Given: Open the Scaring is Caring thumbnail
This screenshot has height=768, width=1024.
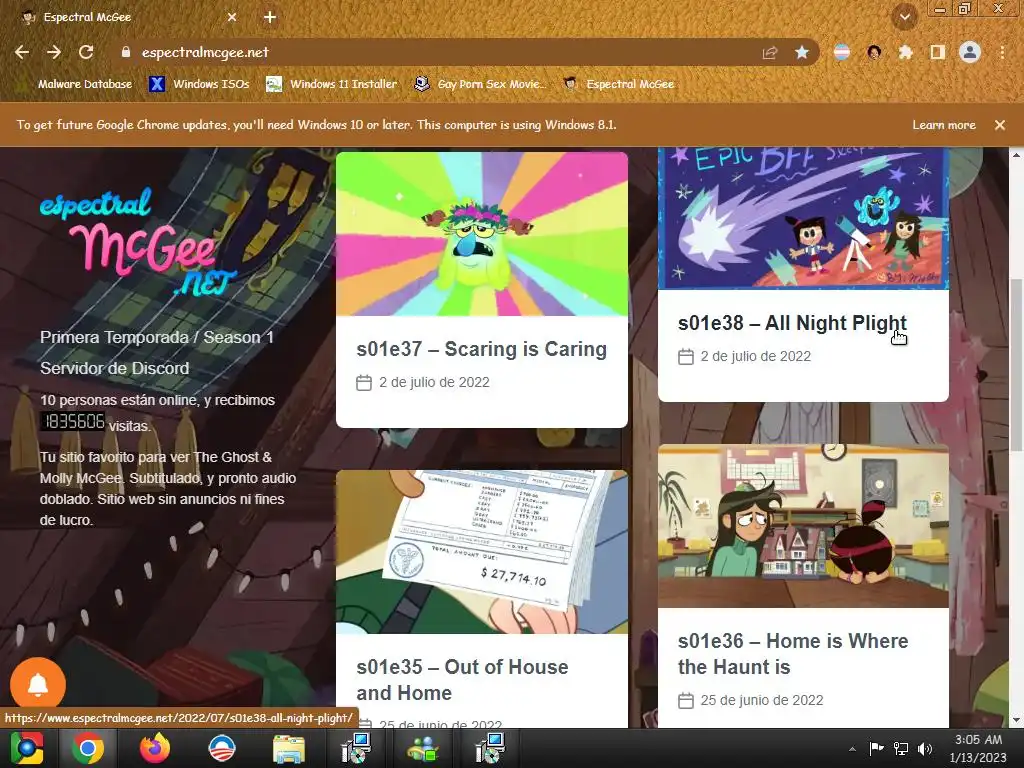Looking at the screenshot, I should pos(482,234).
